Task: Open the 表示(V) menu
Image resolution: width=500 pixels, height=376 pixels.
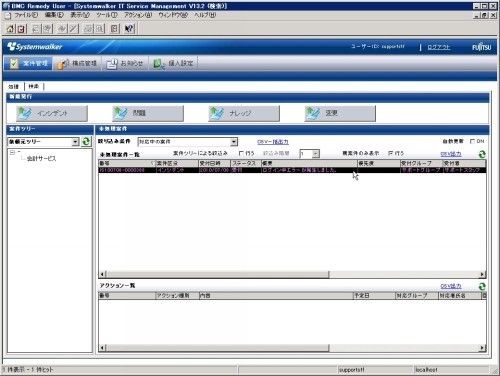Action: pyautogui.click(x=80, y=15)
